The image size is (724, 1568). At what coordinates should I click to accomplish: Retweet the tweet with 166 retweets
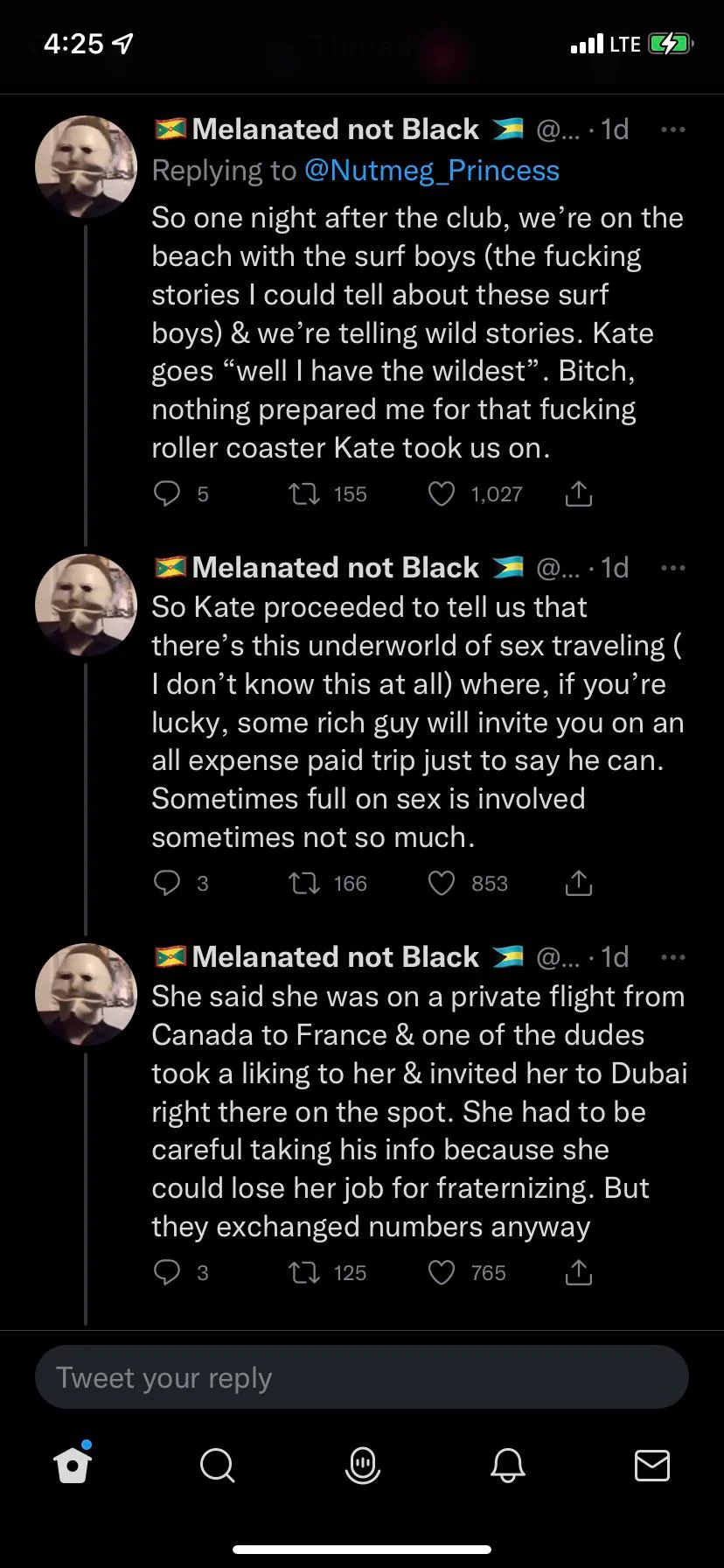click(x=304, y=884)
